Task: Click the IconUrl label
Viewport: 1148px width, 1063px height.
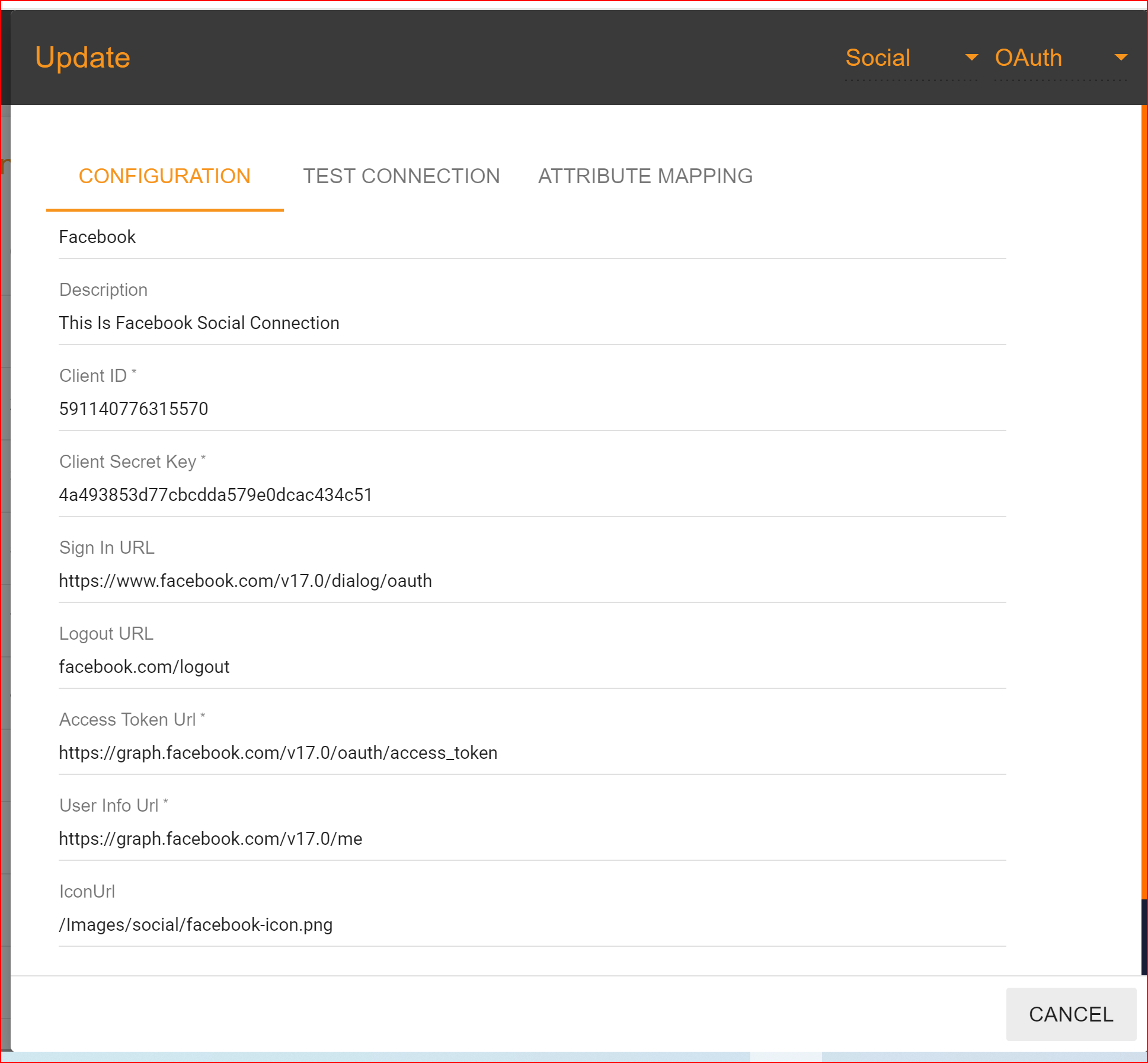Action: pyautogui.click(x=87, y=892)
